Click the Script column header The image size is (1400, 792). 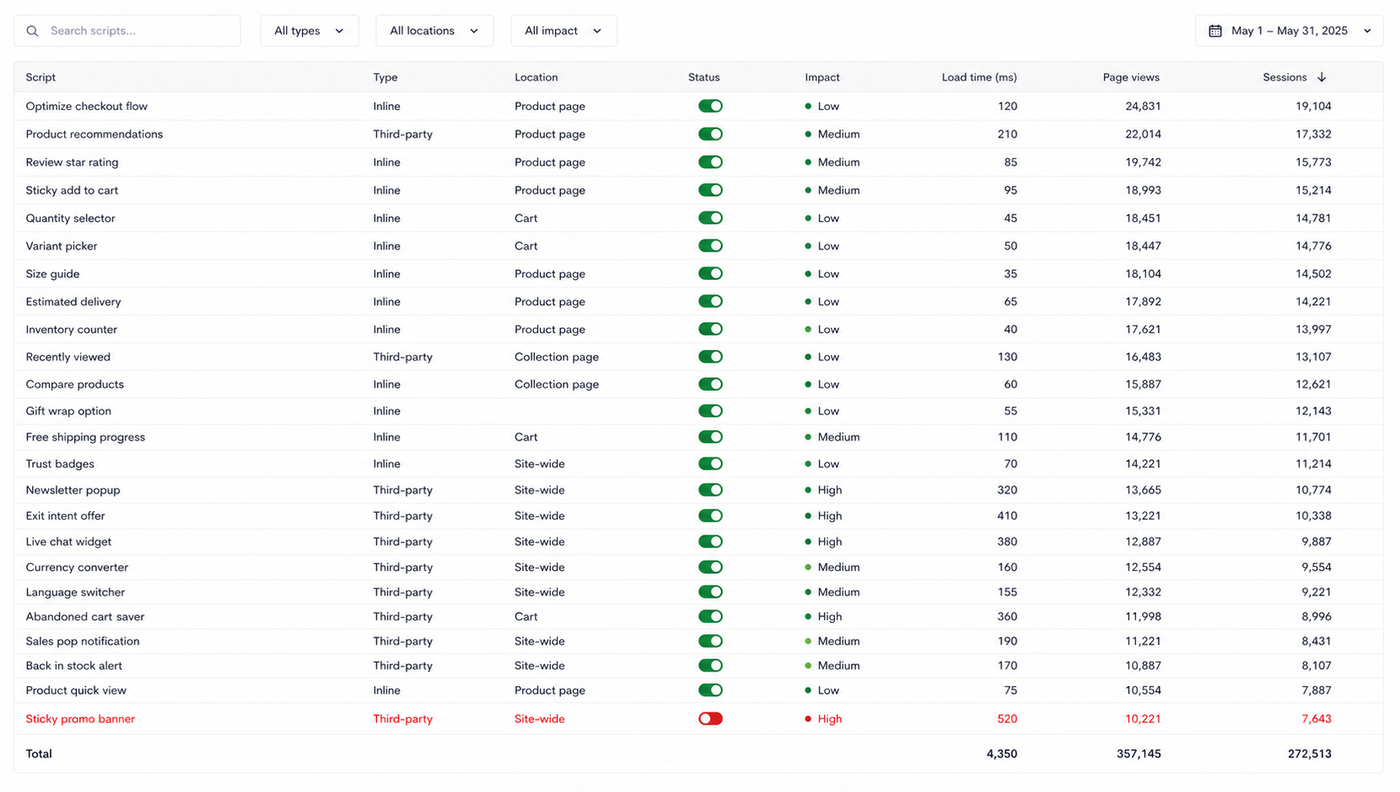41,77
